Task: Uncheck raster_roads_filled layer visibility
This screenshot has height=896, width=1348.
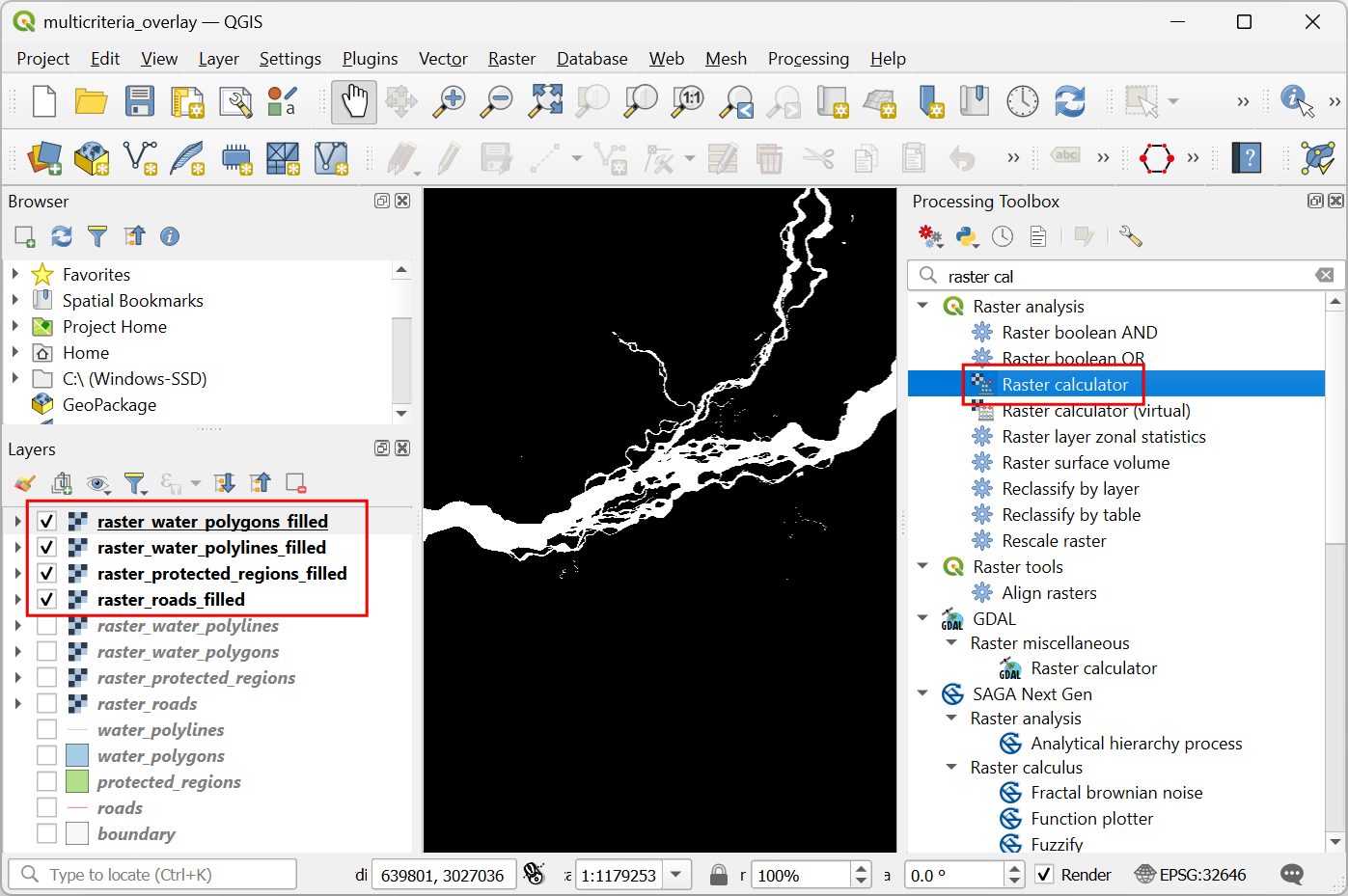Action: pyautogui.click(x=46, y=600)
